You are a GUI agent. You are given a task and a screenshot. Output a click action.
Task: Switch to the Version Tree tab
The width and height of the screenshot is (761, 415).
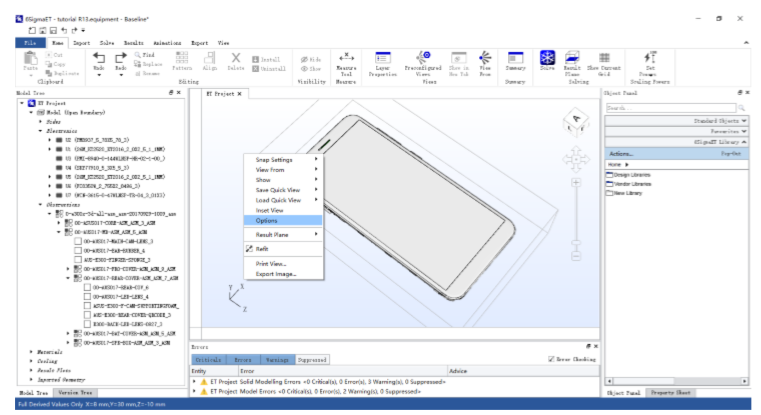click(x=67, y=393)
